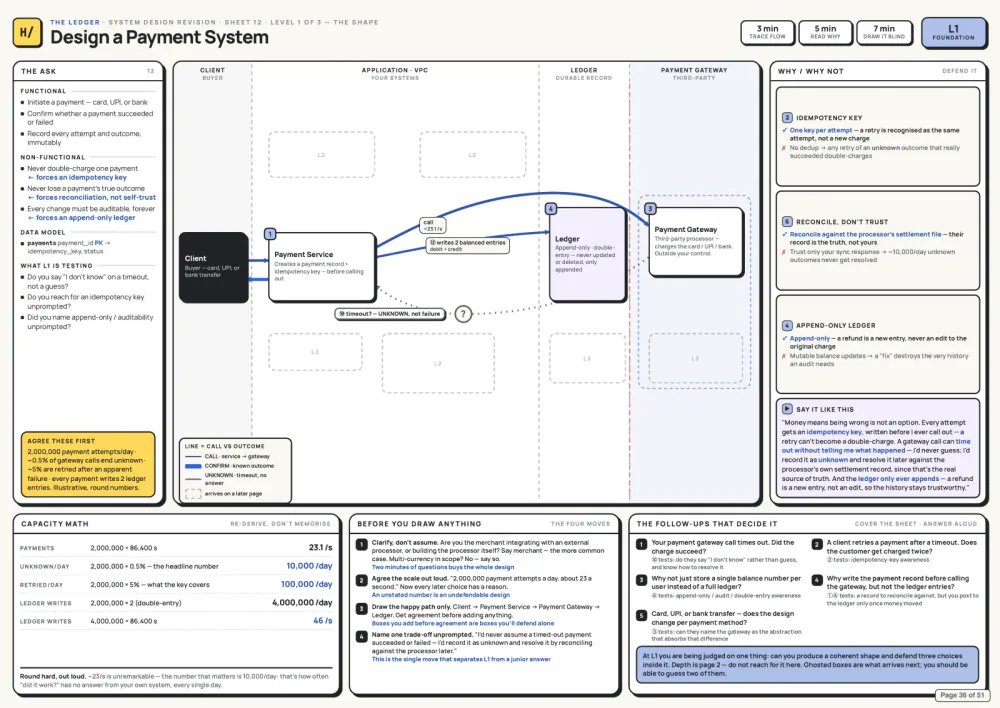Select the 5 min Read Why button
This screenshot has height=708, width=1000.
pos(825,32)
